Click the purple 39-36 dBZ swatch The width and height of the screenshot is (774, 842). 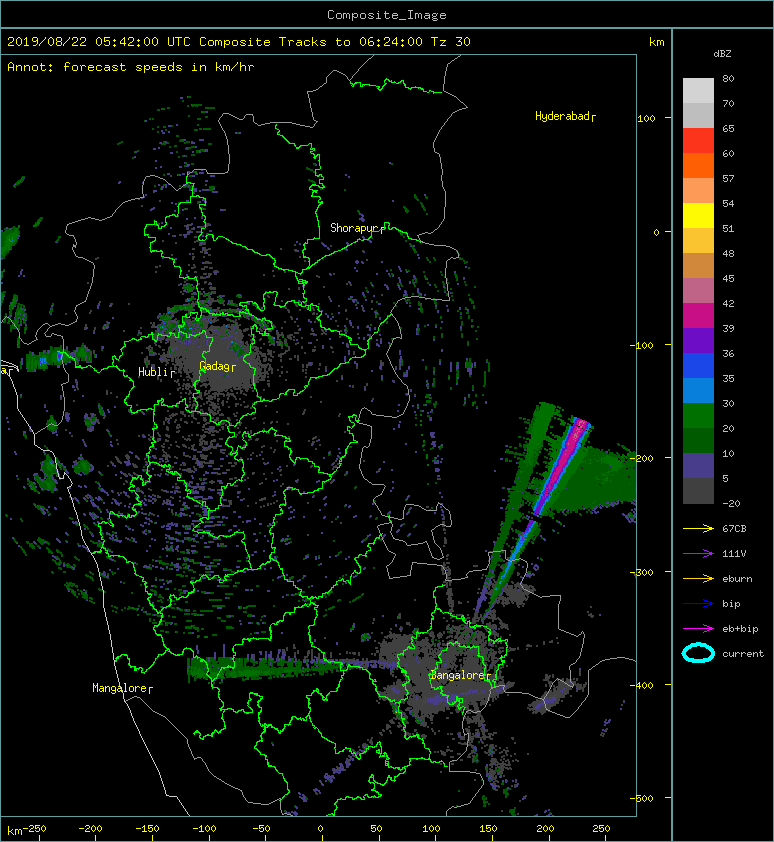698,340
